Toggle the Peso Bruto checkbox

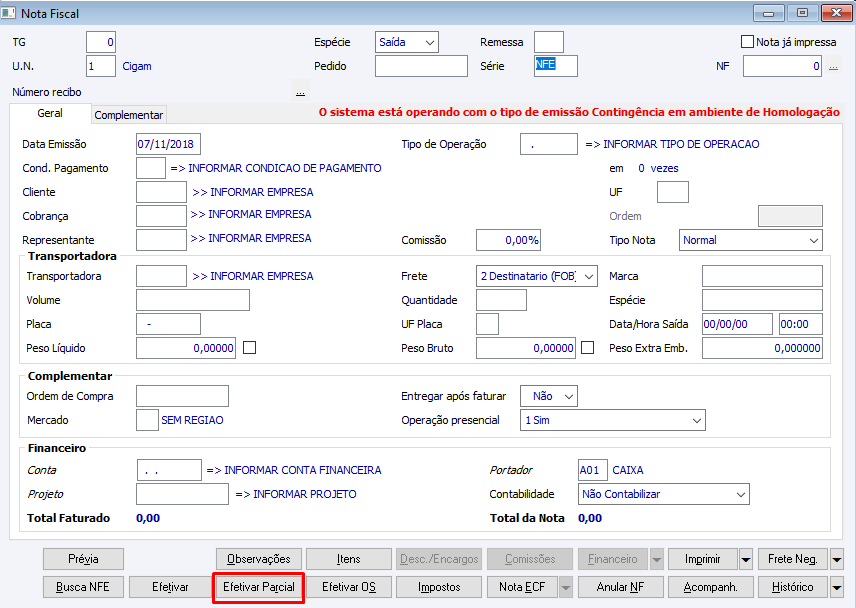(x=587, y=348)
